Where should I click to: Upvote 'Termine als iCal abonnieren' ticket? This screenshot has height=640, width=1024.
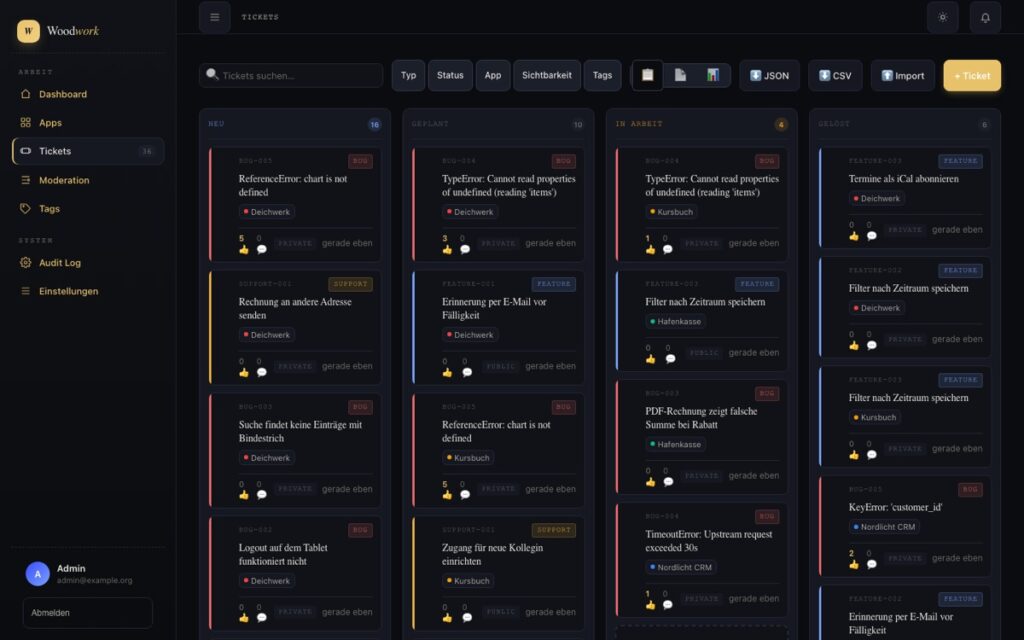pyautogui.click(x=854, y=231)
